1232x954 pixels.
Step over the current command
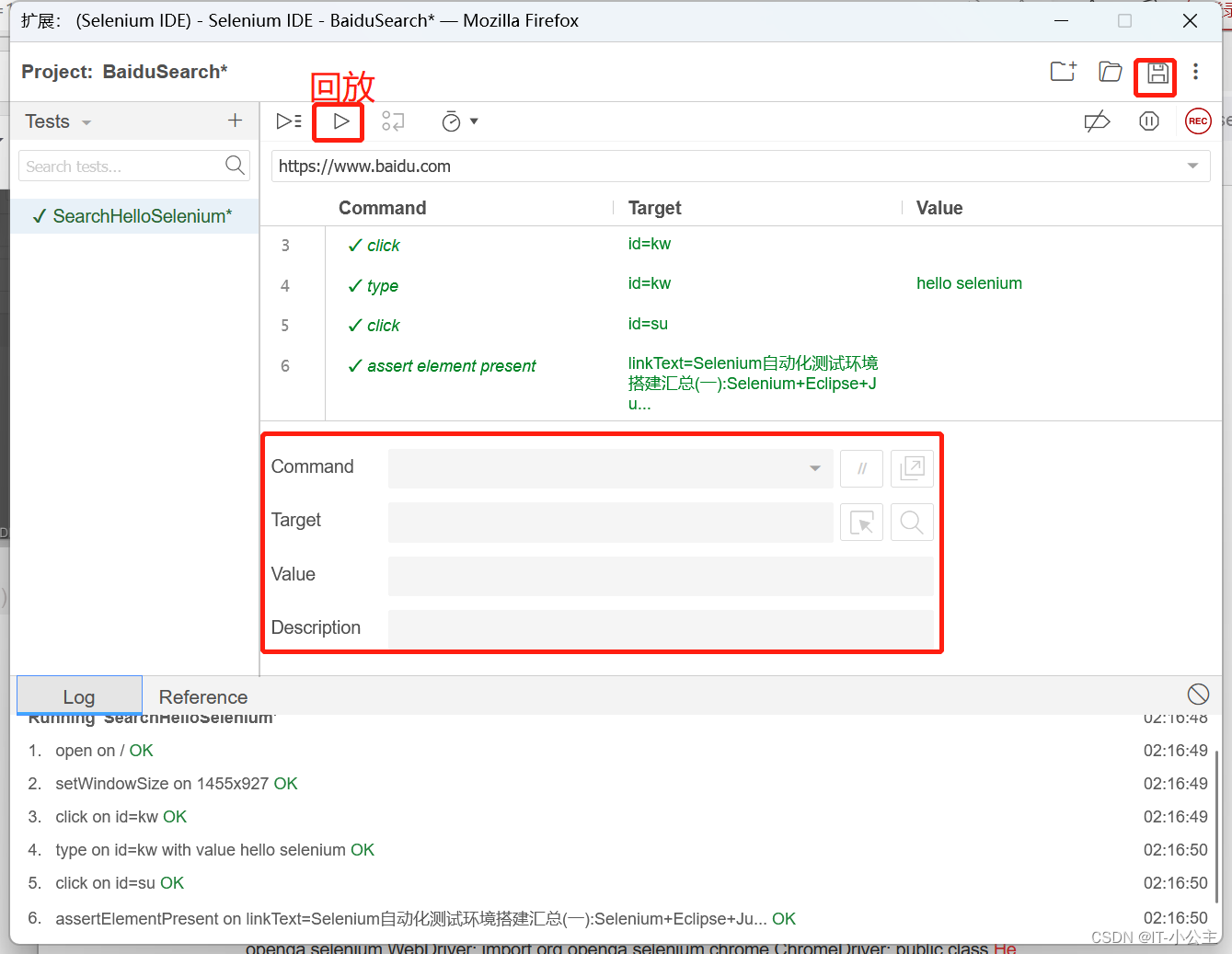tap(393, 121)
